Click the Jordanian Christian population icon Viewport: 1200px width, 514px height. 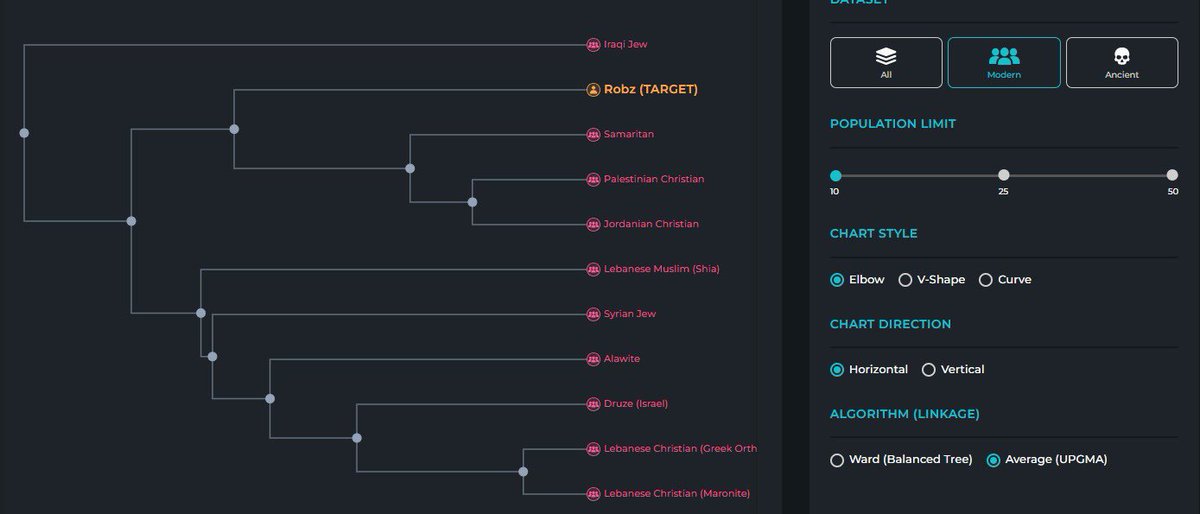pyautogui.click(x=593, y=224)
